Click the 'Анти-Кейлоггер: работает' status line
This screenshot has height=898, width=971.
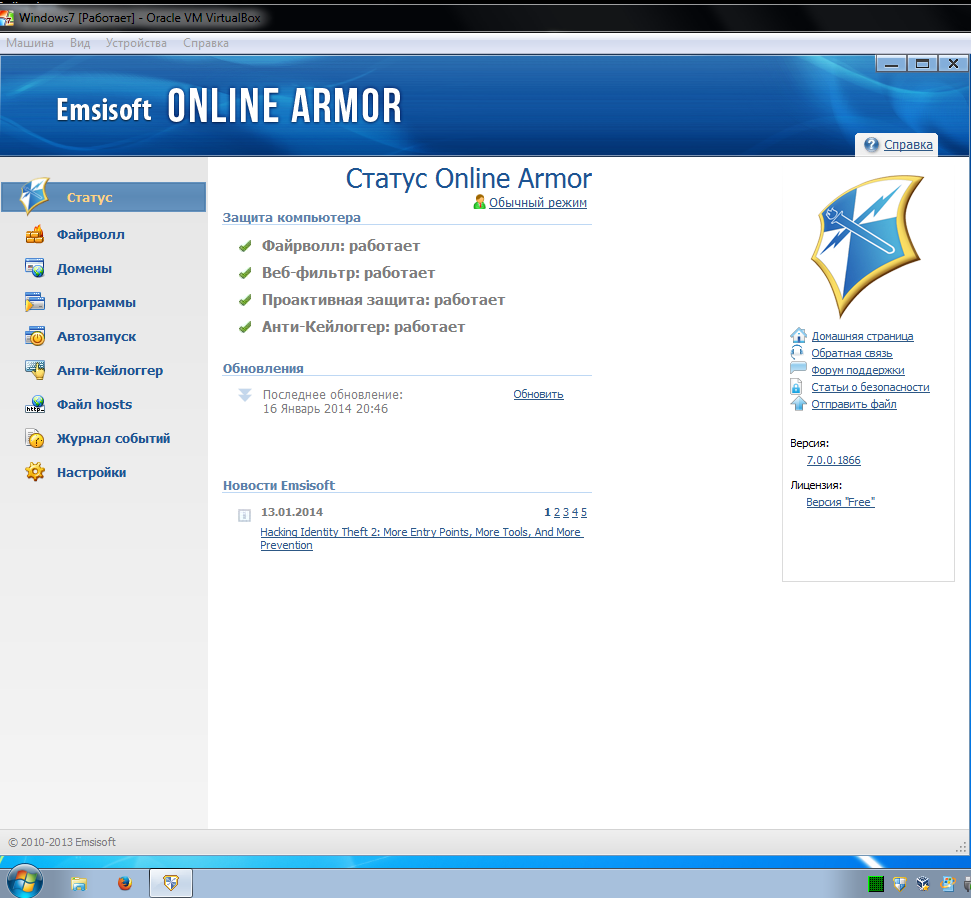coord(363,327)
